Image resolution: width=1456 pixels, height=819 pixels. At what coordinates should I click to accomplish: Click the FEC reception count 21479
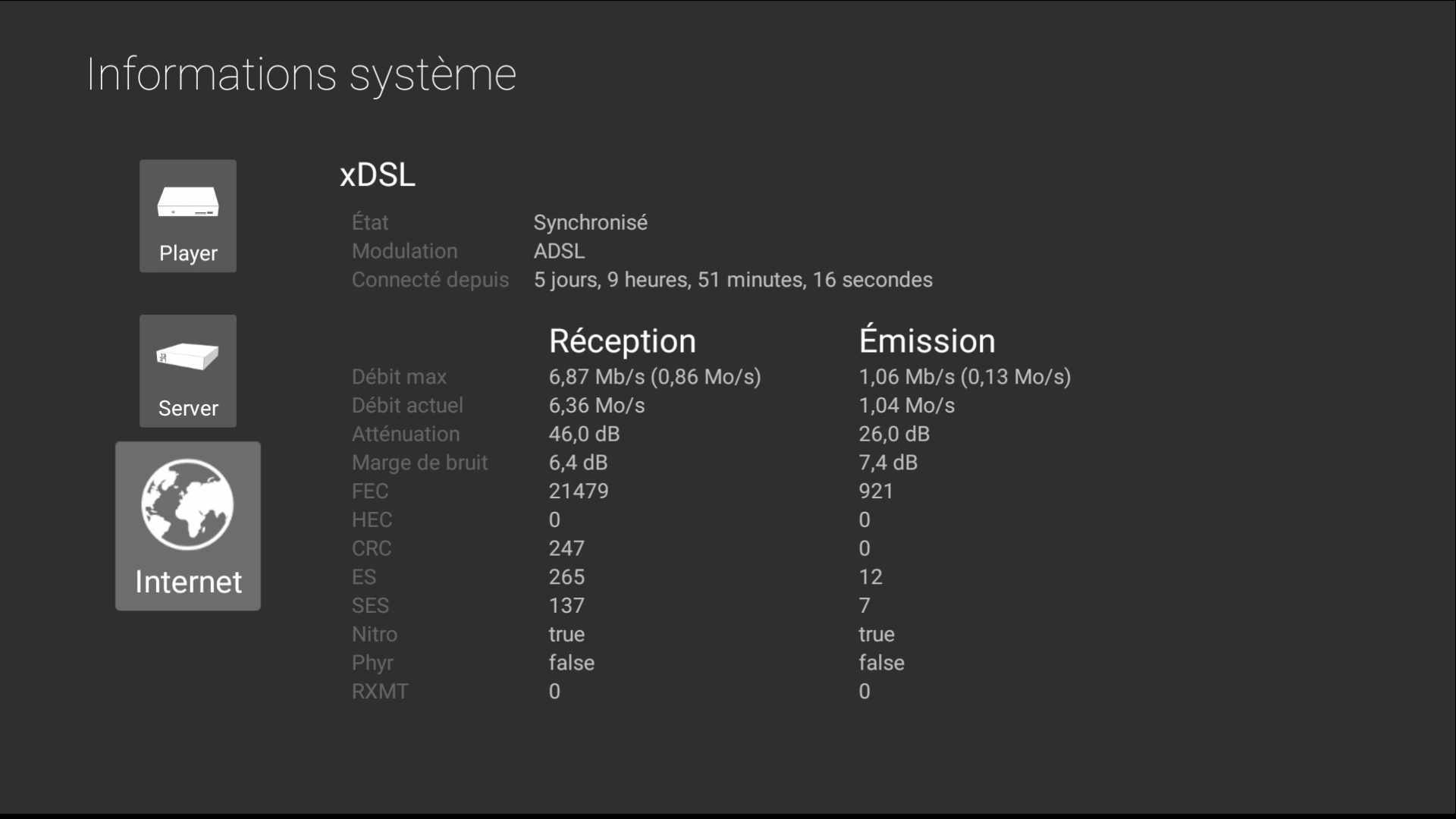(579, 491)
